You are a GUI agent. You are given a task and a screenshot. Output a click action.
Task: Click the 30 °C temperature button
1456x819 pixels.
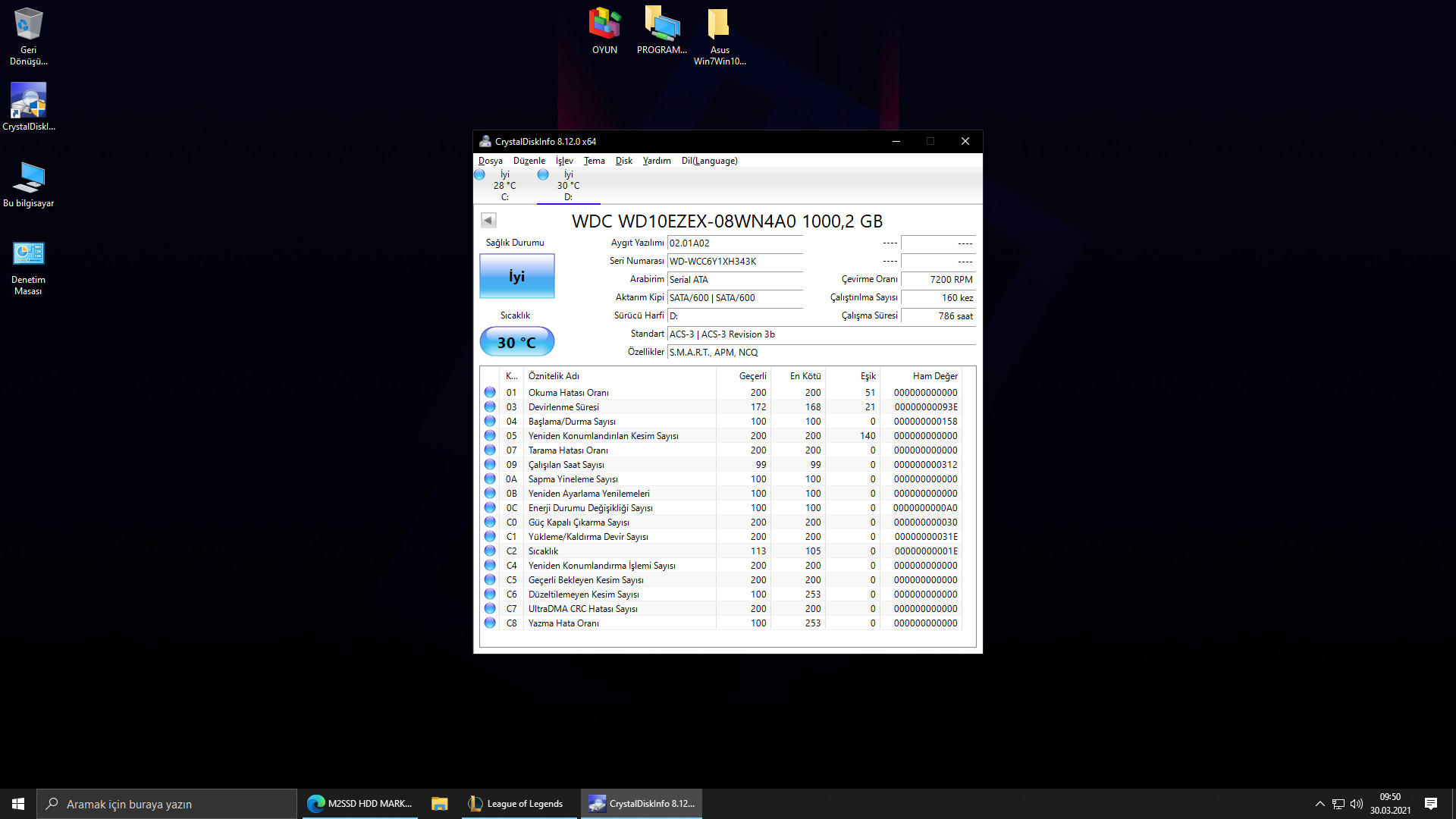pyautogui.click(x=516, y=342)
